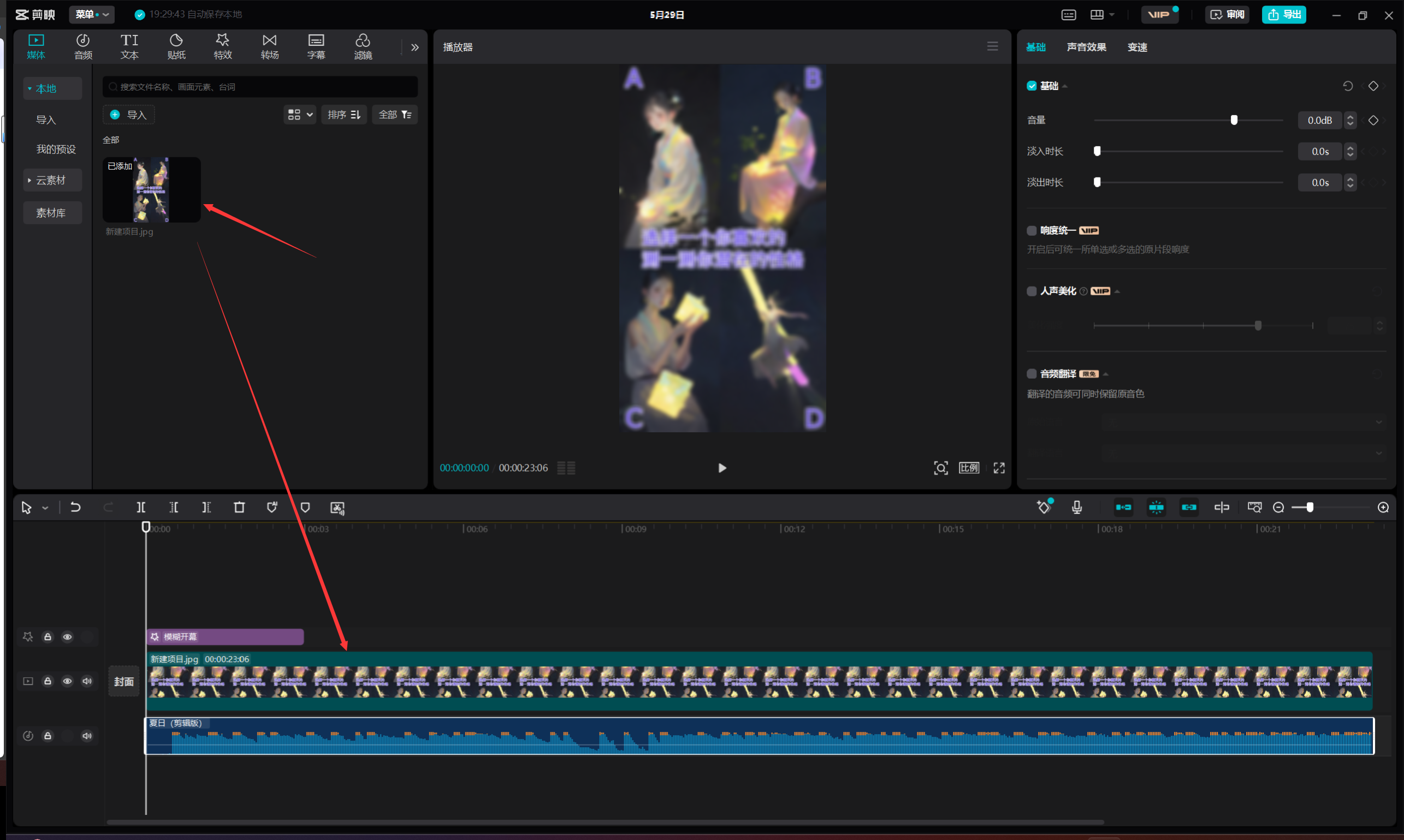Click the player focus-zoom scan icon
Viewport: 1404px width, 840px height.
[941, 468]
